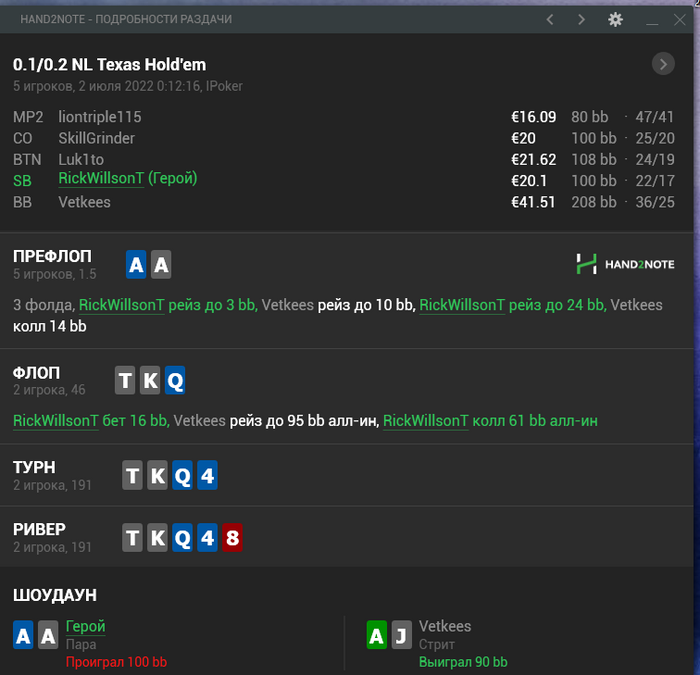Click the gray Ten card on the turn row
700x675 pixels.
point(132,475)
